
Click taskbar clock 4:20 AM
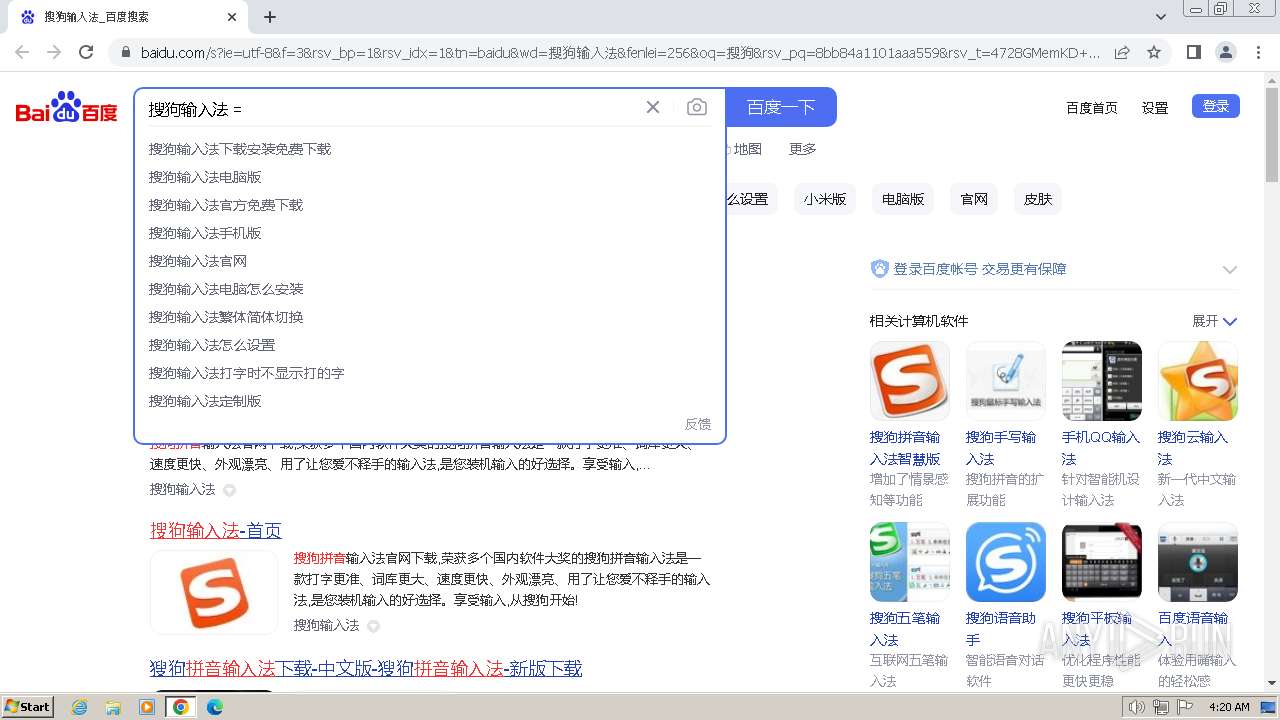tap(1229, 707)
